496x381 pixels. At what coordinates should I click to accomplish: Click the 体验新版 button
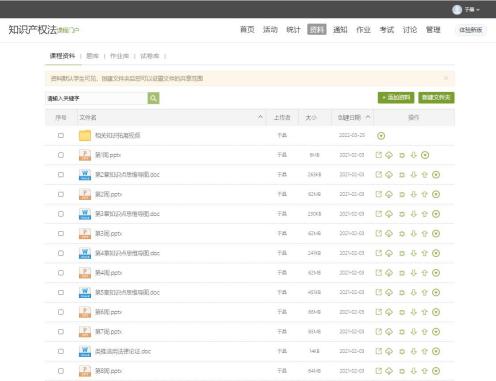click(x=471, y=30)
